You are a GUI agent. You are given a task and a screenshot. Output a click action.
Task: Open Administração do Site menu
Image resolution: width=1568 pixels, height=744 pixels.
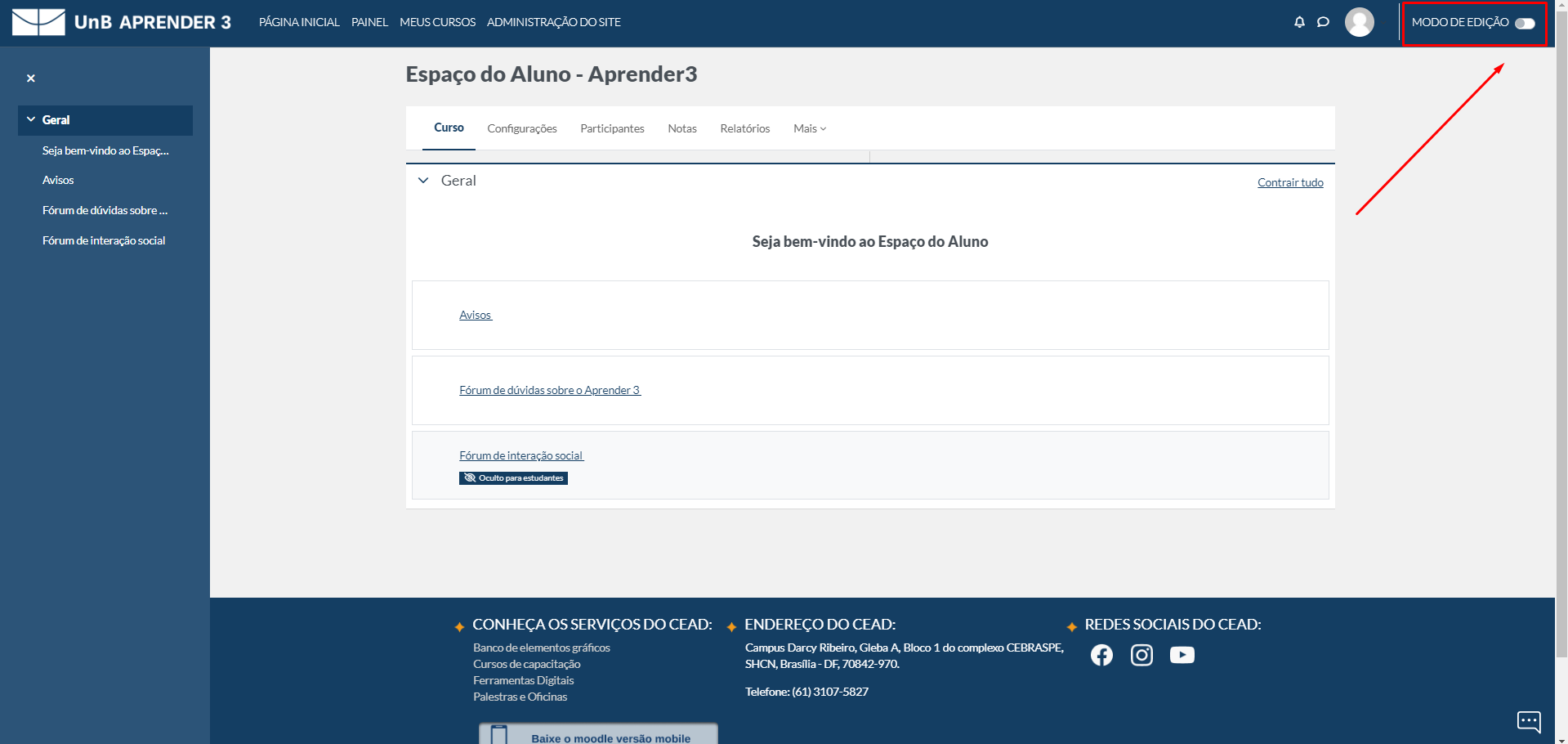(x=554, y=22)
